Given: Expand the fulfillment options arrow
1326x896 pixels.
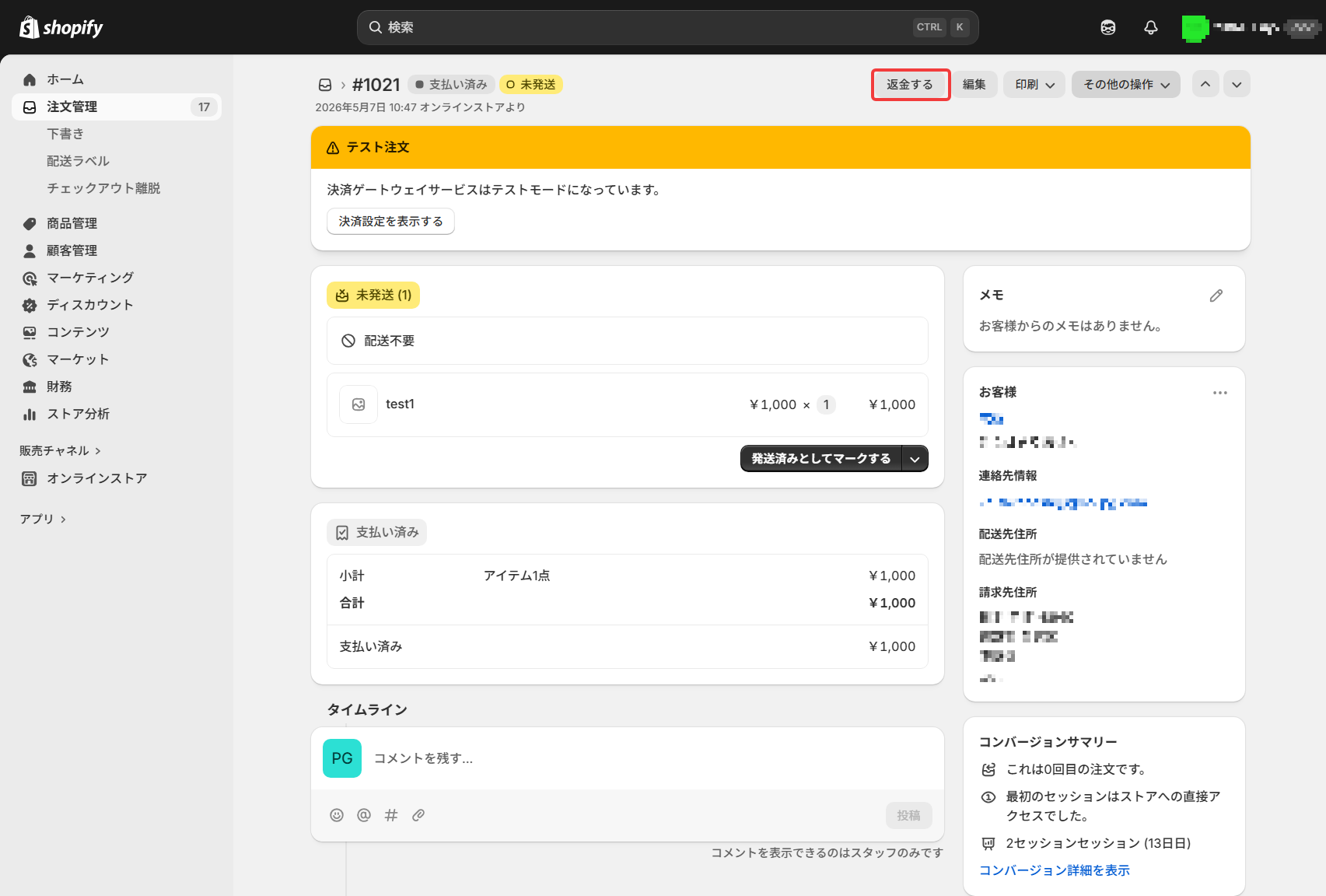Looking at the screenshot, I should point(915,459).
